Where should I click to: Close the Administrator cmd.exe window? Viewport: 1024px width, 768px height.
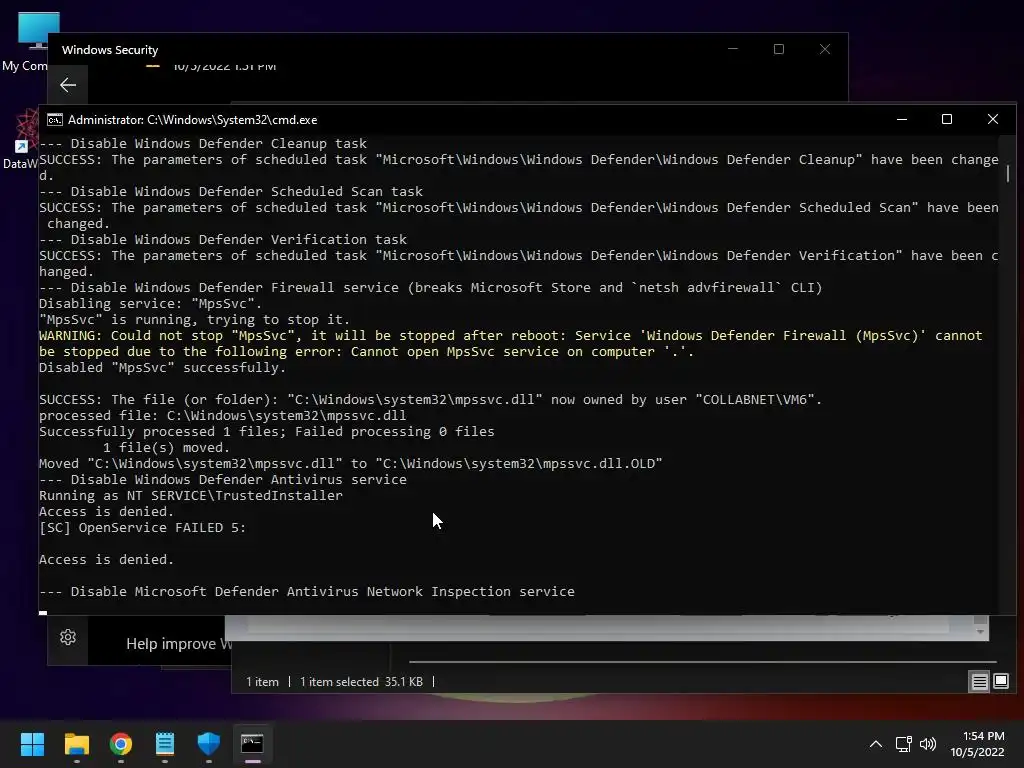[x=993, y=120]
